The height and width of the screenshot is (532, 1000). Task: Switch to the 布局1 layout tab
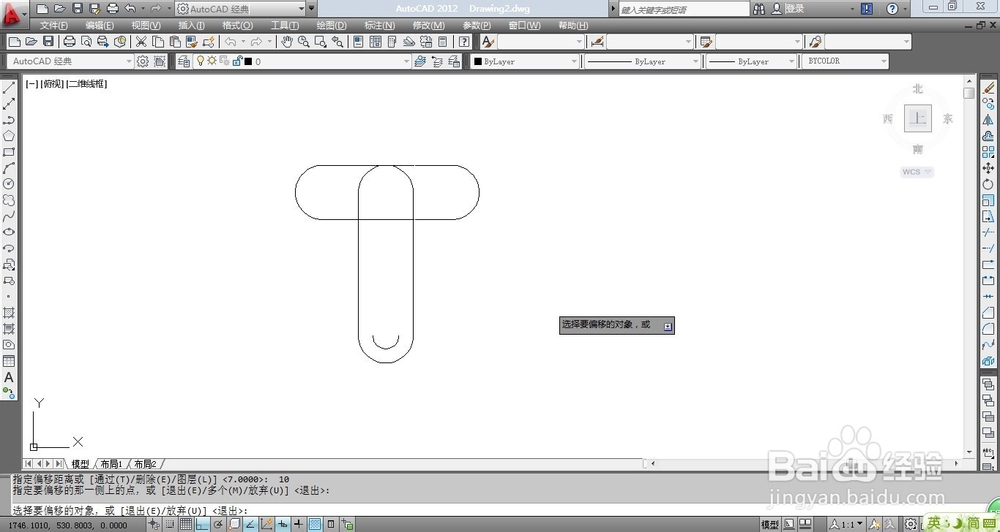(111, 464)
